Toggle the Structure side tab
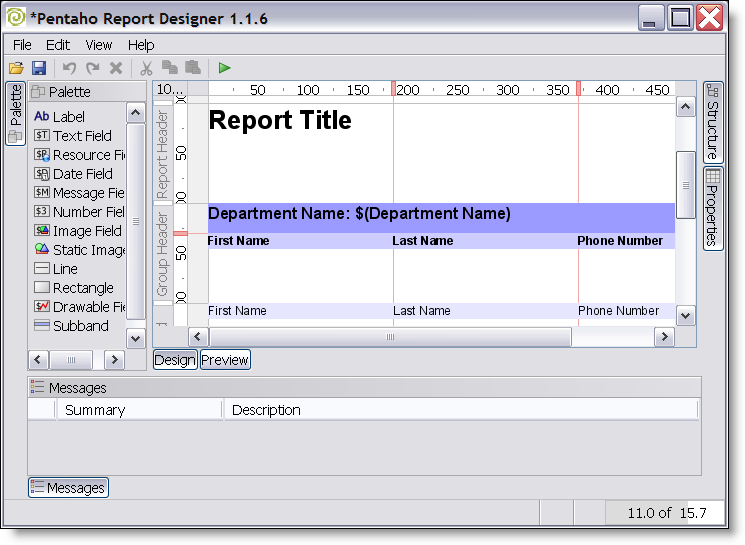The image size is (745, 545). (x=713, y=122)
